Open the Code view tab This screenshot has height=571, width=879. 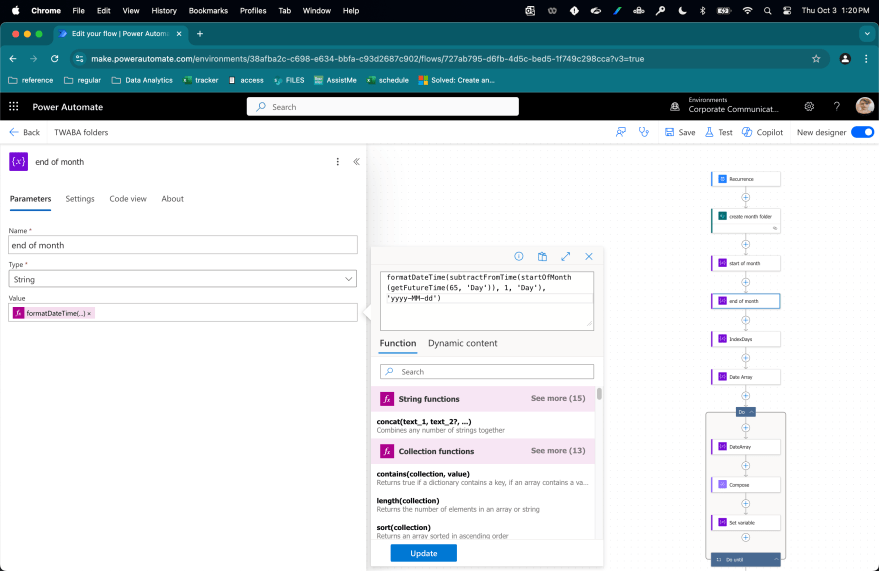pos(128,199)
